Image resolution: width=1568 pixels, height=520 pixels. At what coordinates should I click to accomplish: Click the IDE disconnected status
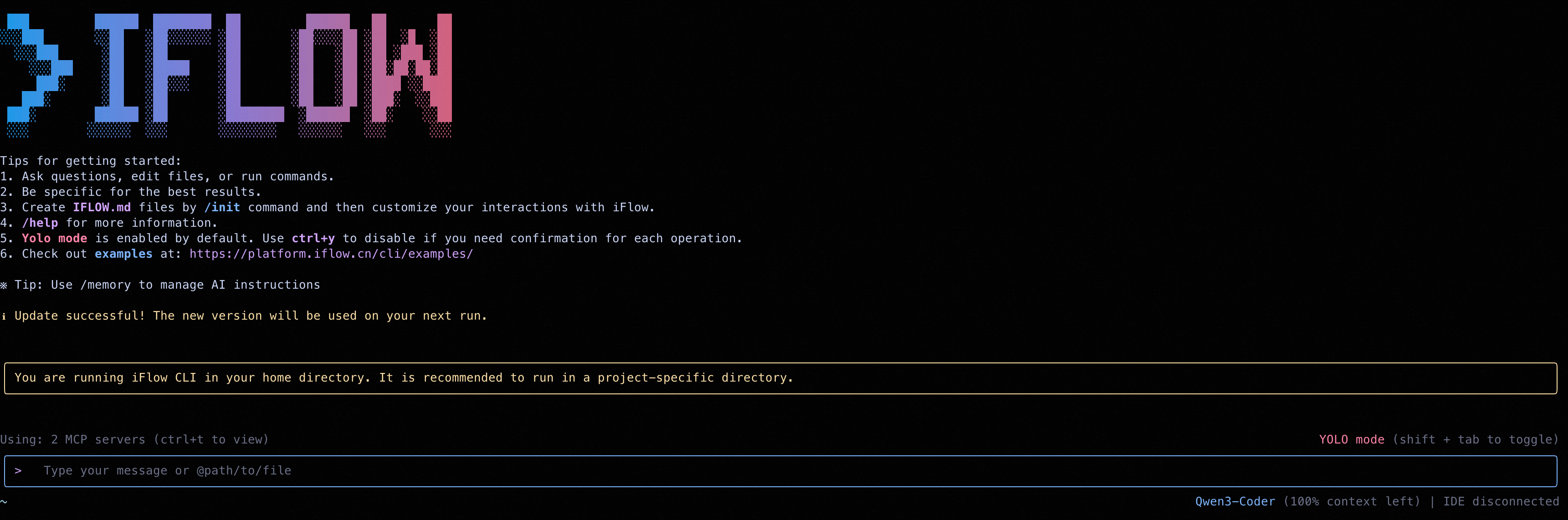1501,502
